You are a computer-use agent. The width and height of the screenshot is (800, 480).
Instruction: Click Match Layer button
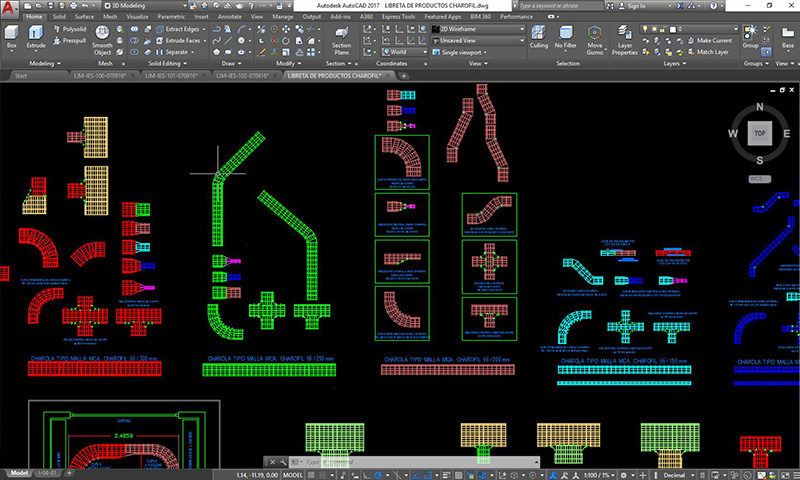(708, 52)
